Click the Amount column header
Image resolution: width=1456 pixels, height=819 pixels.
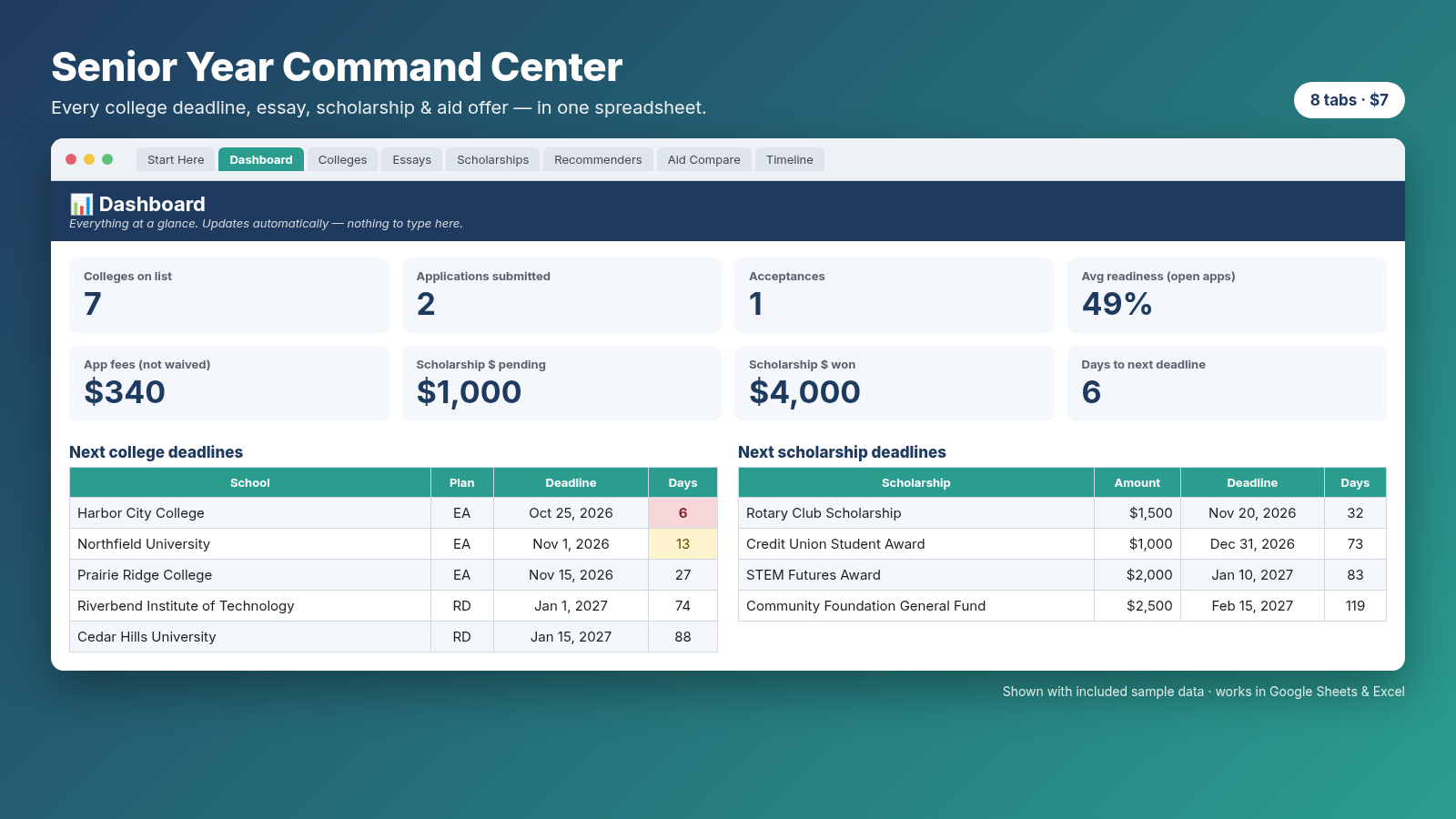point(1137,482)
